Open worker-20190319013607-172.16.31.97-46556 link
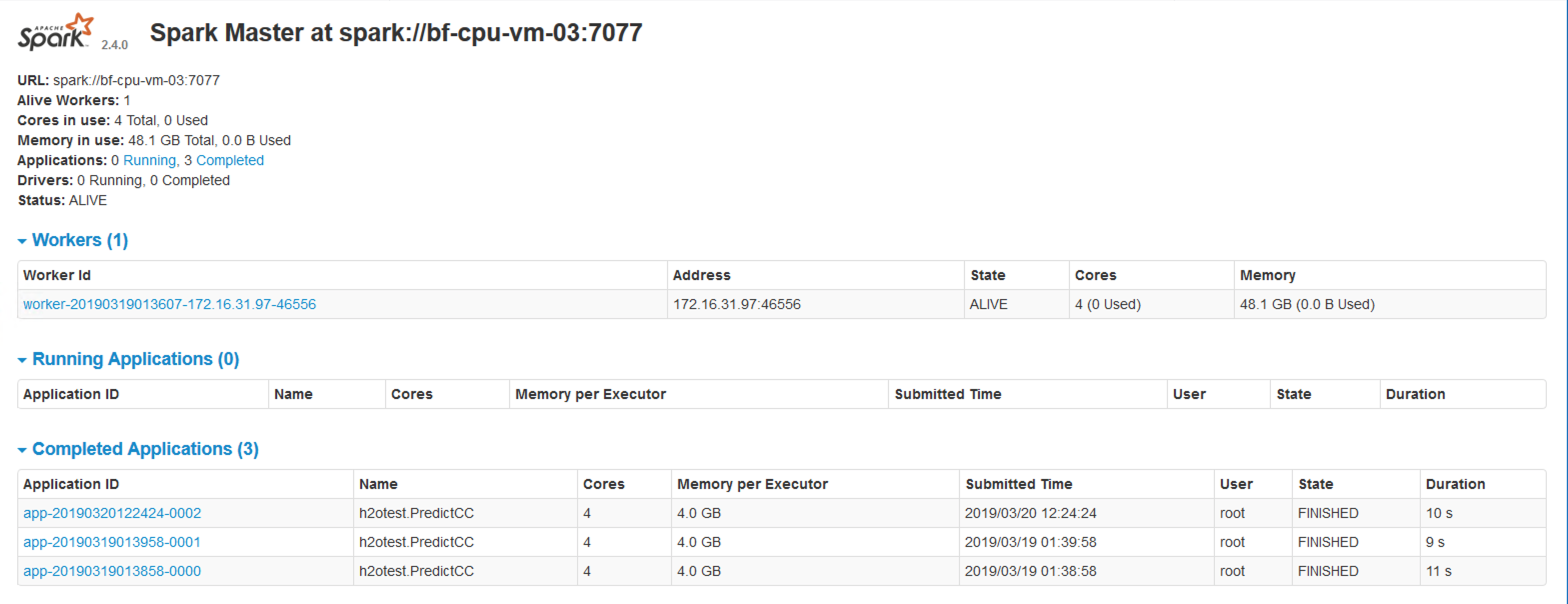The width and height of the screenshot is (1568, 604). 170,304
